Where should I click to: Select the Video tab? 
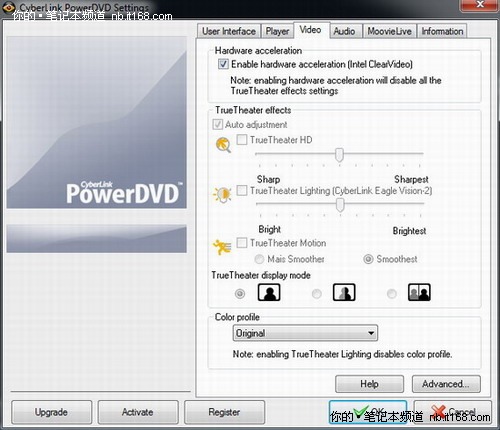pyautogui.click(x=311, y=30)
